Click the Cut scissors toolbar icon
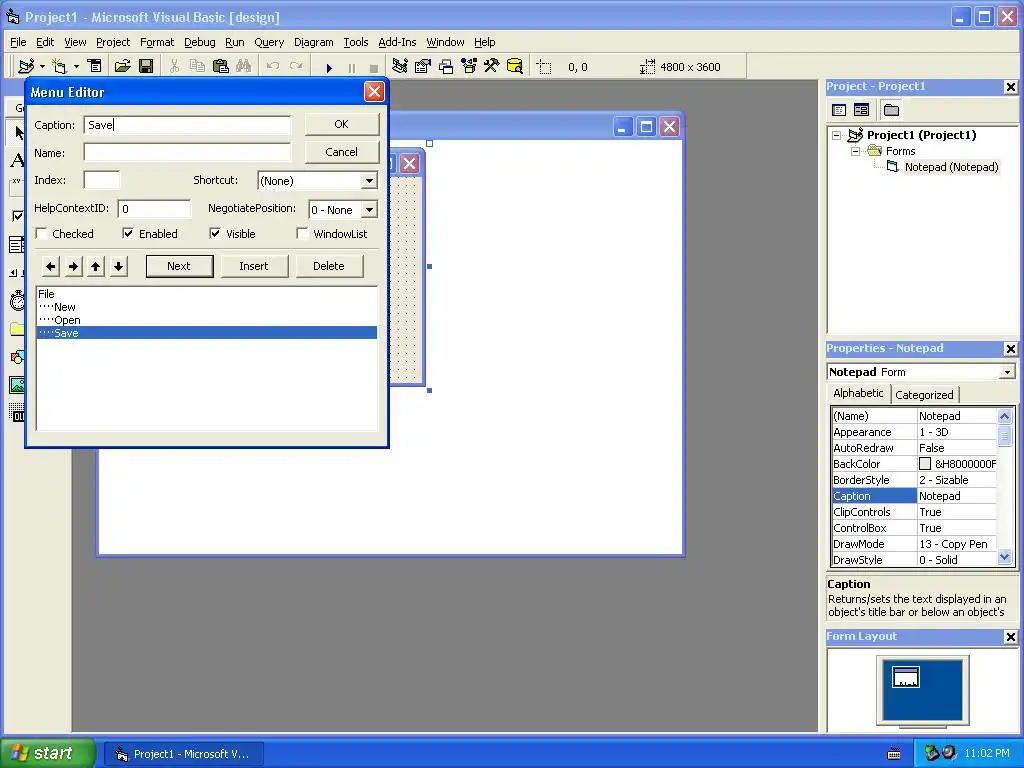This screenshot has width=1024, height=768. point(174,66)
